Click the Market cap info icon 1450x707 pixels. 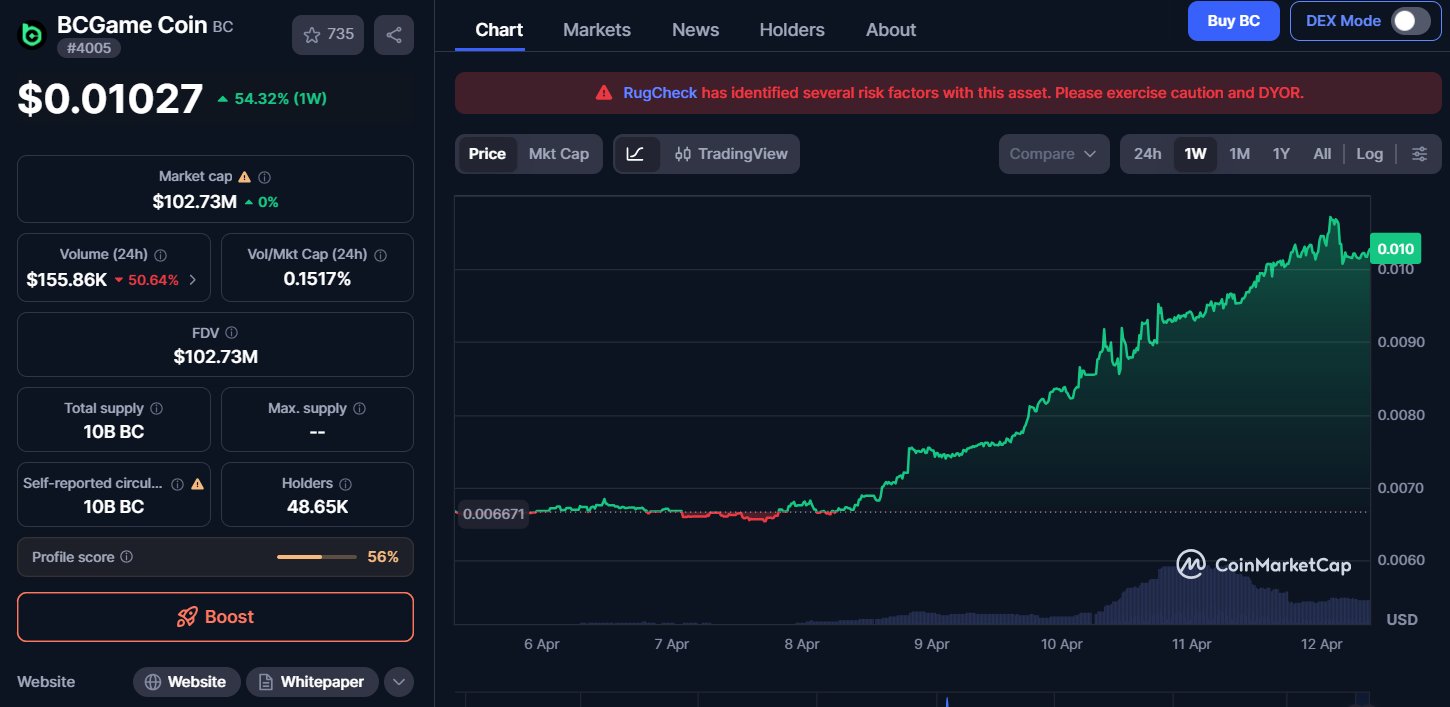[264, 177]
